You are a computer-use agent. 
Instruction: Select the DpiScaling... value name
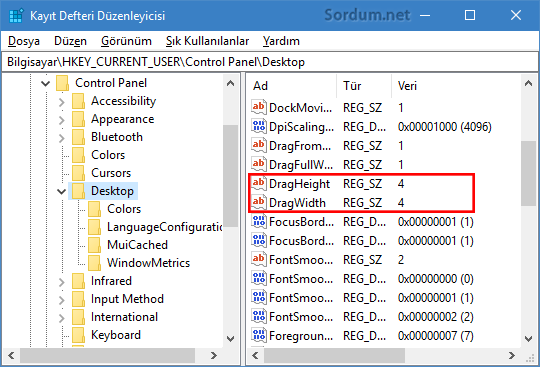[x=301, y=127]
